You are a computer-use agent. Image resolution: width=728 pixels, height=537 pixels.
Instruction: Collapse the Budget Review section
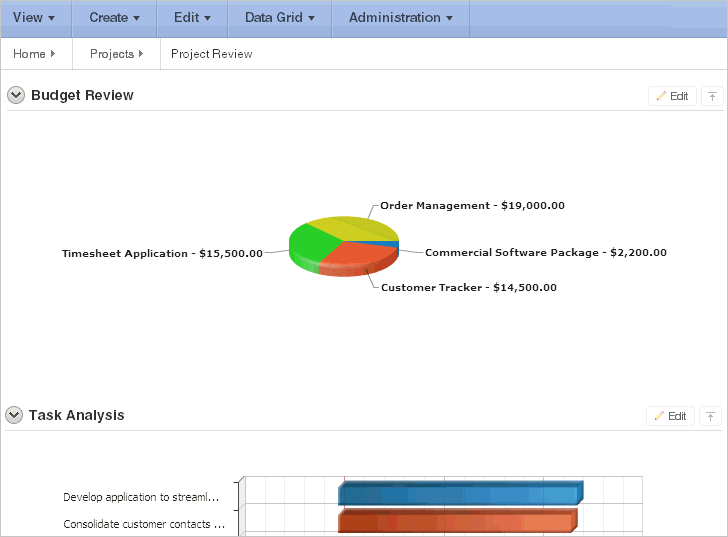[16, 95]
